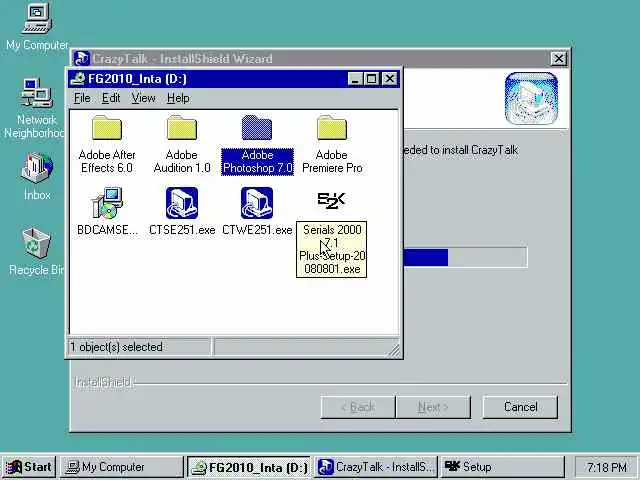Image resolution: width=640 pixels, height=480 pixels.
Task: Close the CrazyTalk InstallShield Wizard window
Action: click(558, 59)
